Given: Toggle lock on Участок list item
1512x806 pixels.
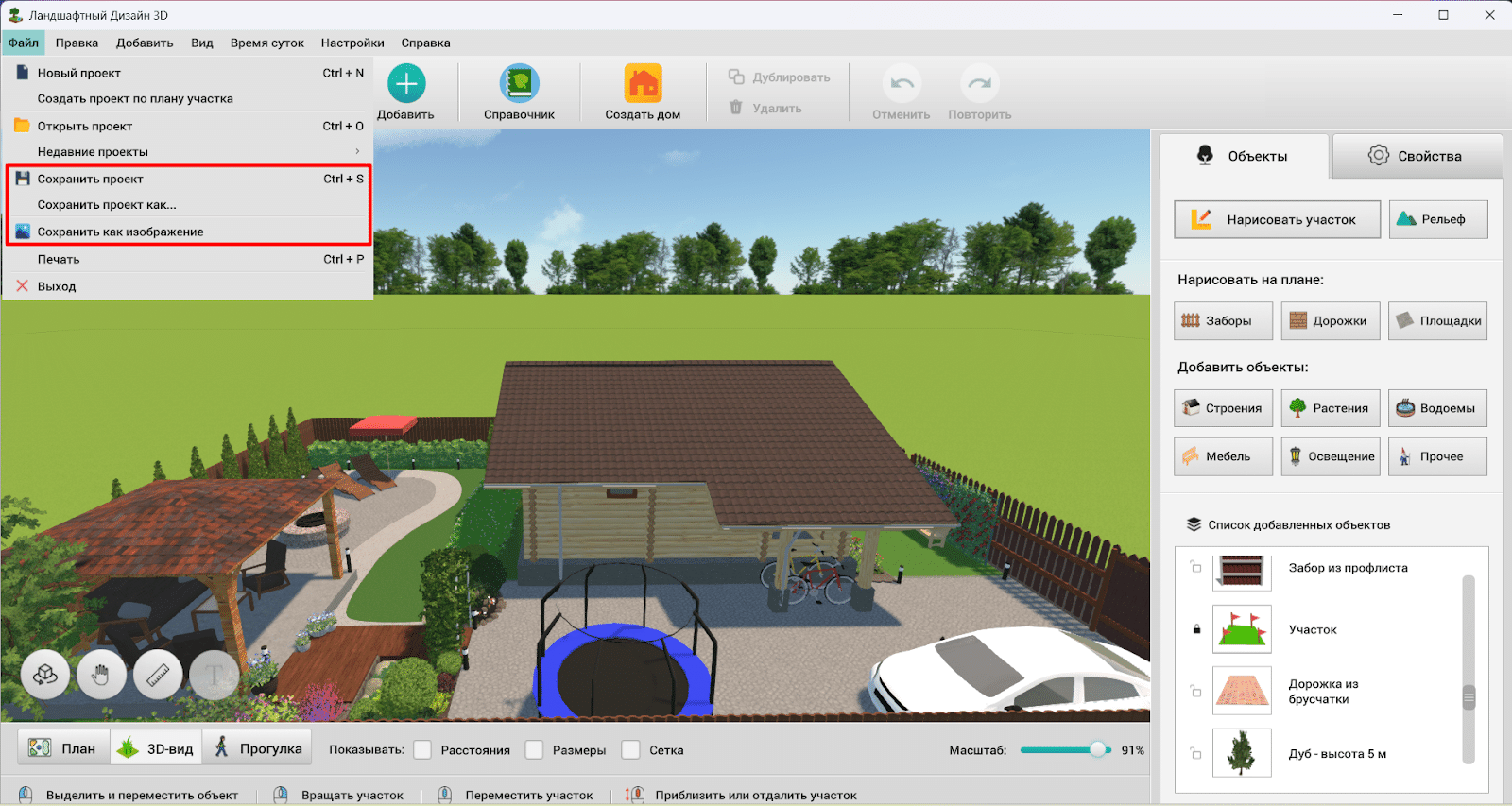Looking at the screenshot, I should (1196, 629).
